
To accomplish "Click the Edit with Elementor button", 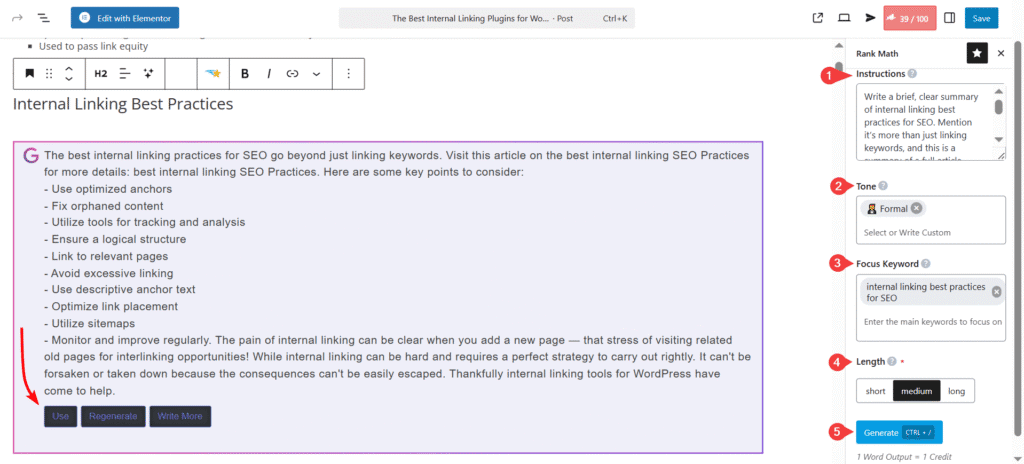I will tap(125, 18).
